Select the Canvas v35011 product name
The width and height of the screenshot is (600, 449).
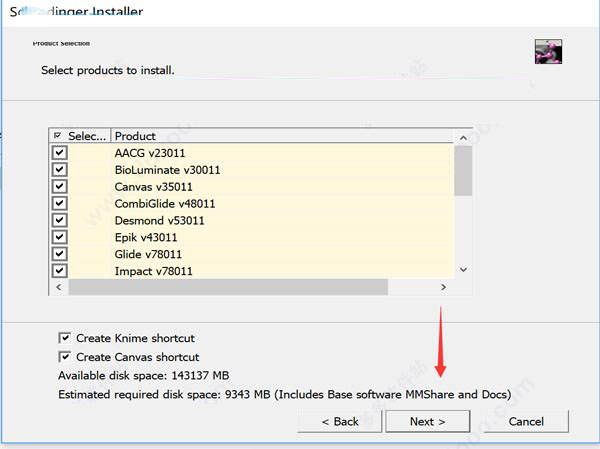(153, 187)
